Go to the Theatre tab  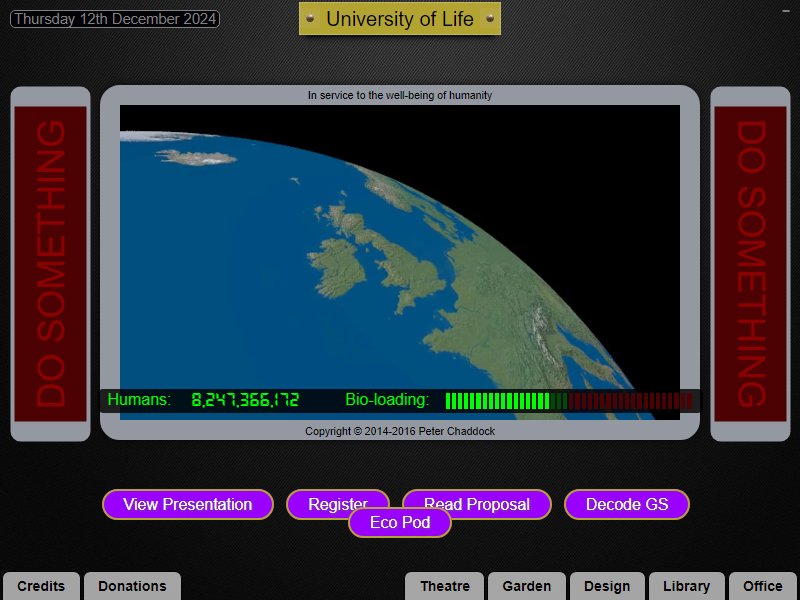click(444, 586)
